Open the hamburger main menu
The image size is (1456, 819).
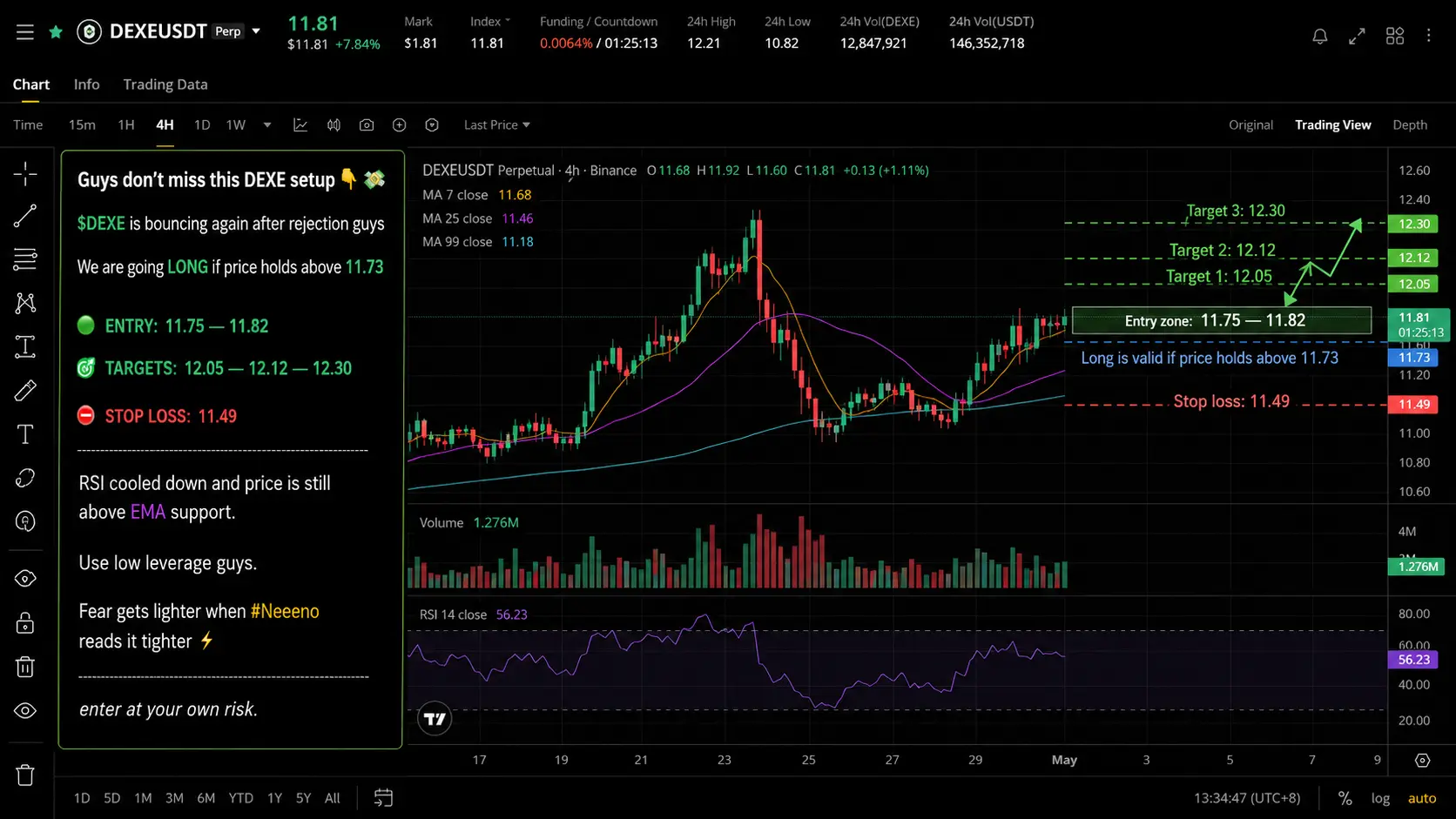tap(24, 32)
